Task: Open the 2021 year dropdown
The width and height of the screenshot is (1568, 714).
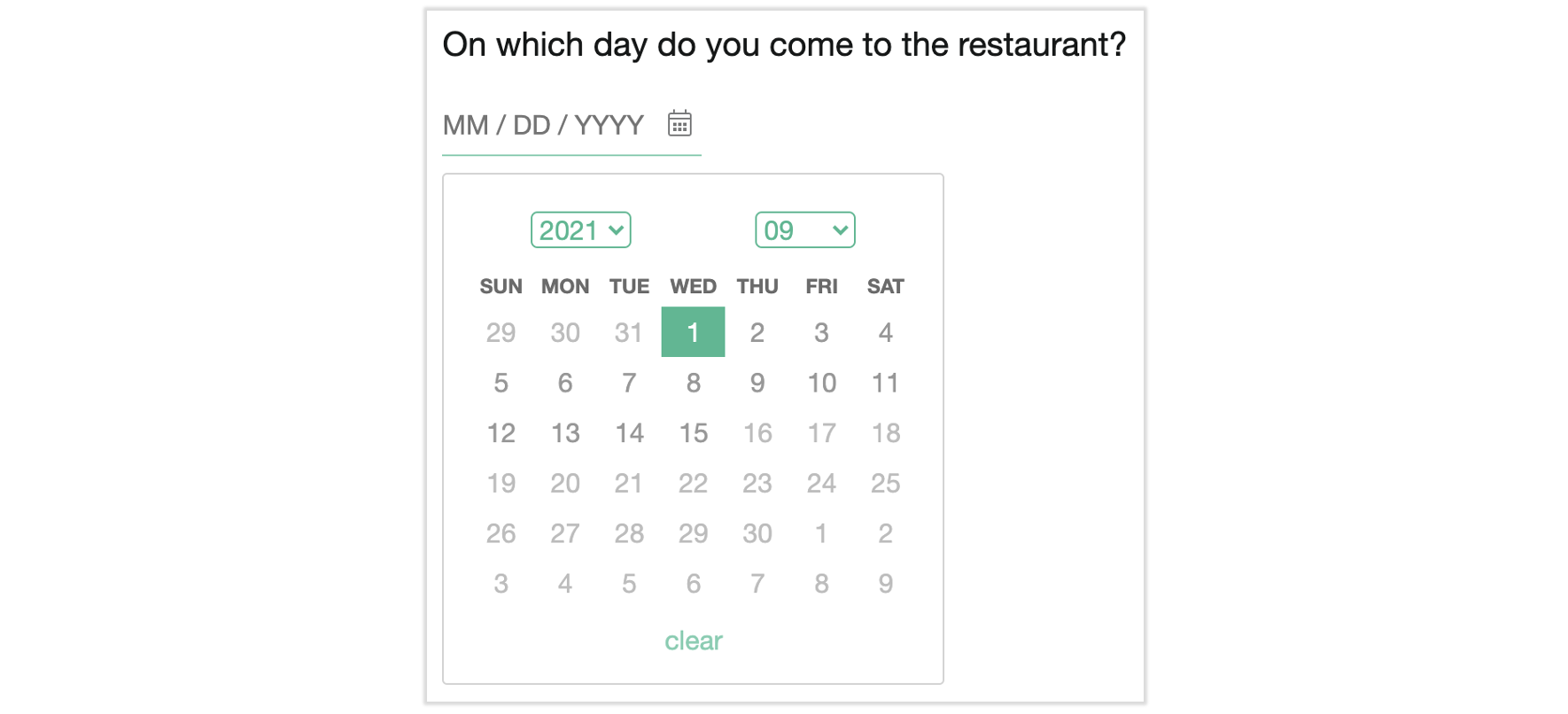Action: (x=580, y=229)
